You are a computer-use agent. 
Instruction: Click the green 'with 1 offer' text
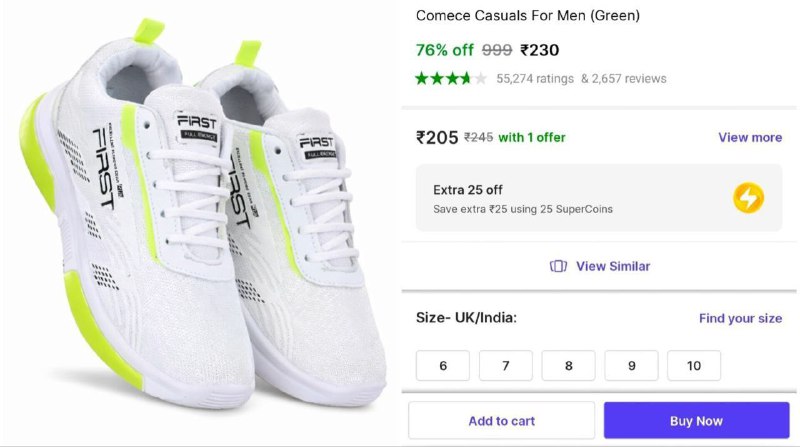point(532,138)
